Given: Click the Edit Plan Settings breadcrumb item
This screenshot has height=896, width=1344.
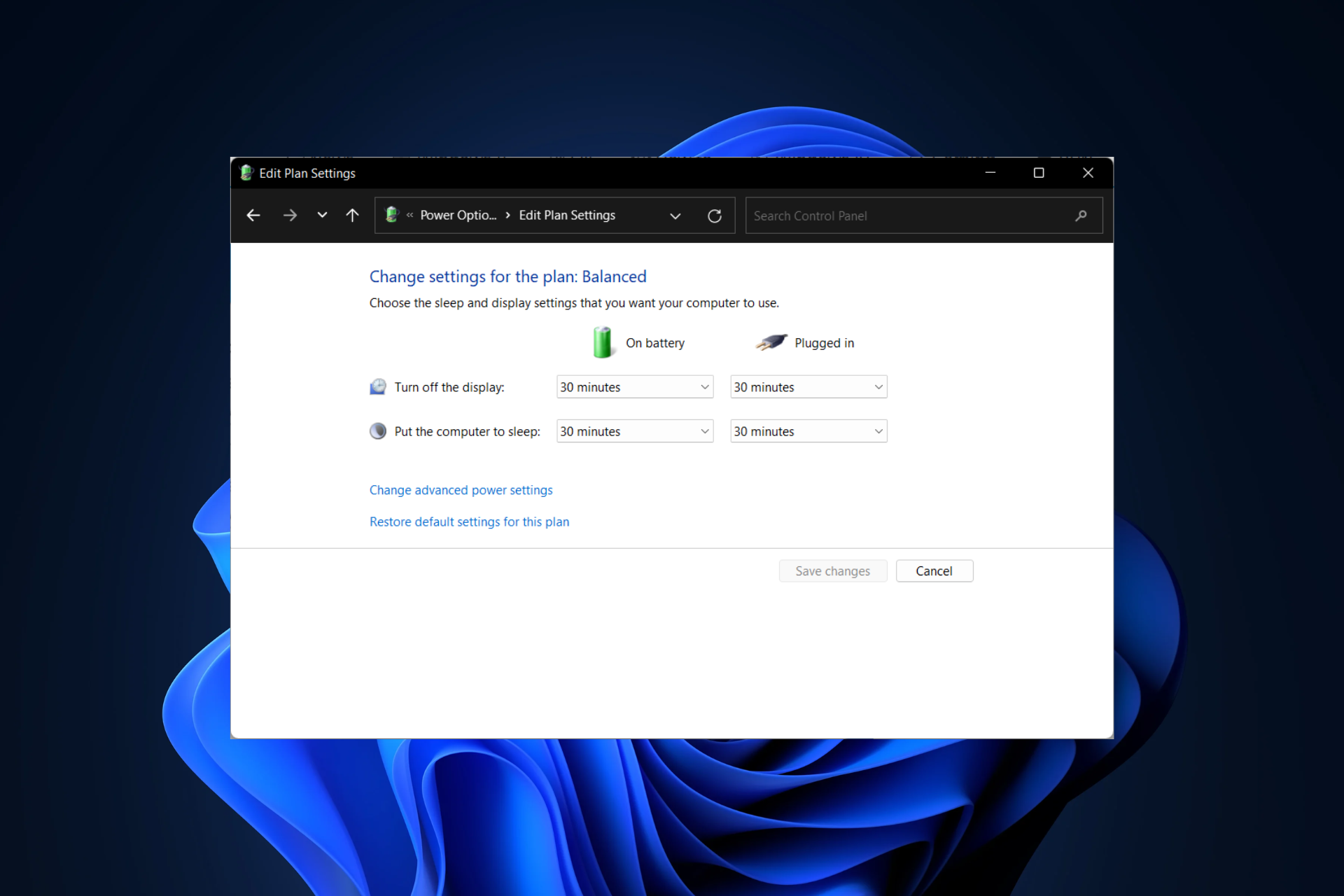Looking at the screenshot, I should 567,214.
